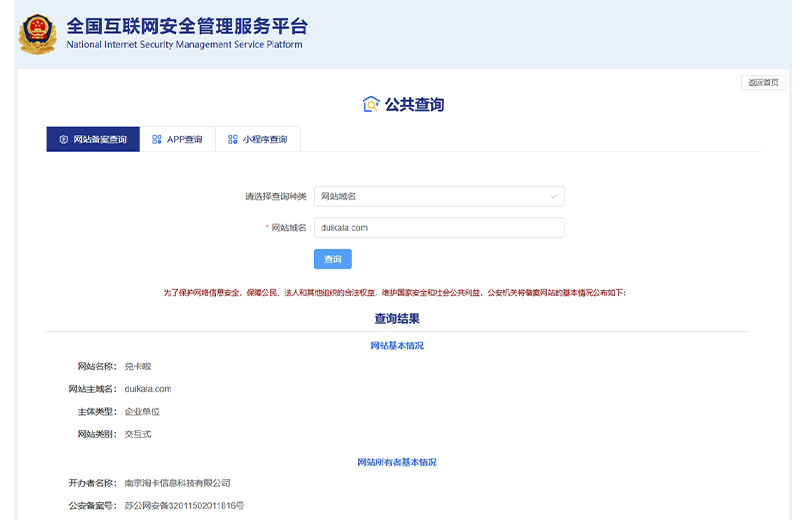Click the blue 查询 button
Image resolution: width=806 pixels, height=520 pixels.
pyautogui.click(x=333, y=259)
